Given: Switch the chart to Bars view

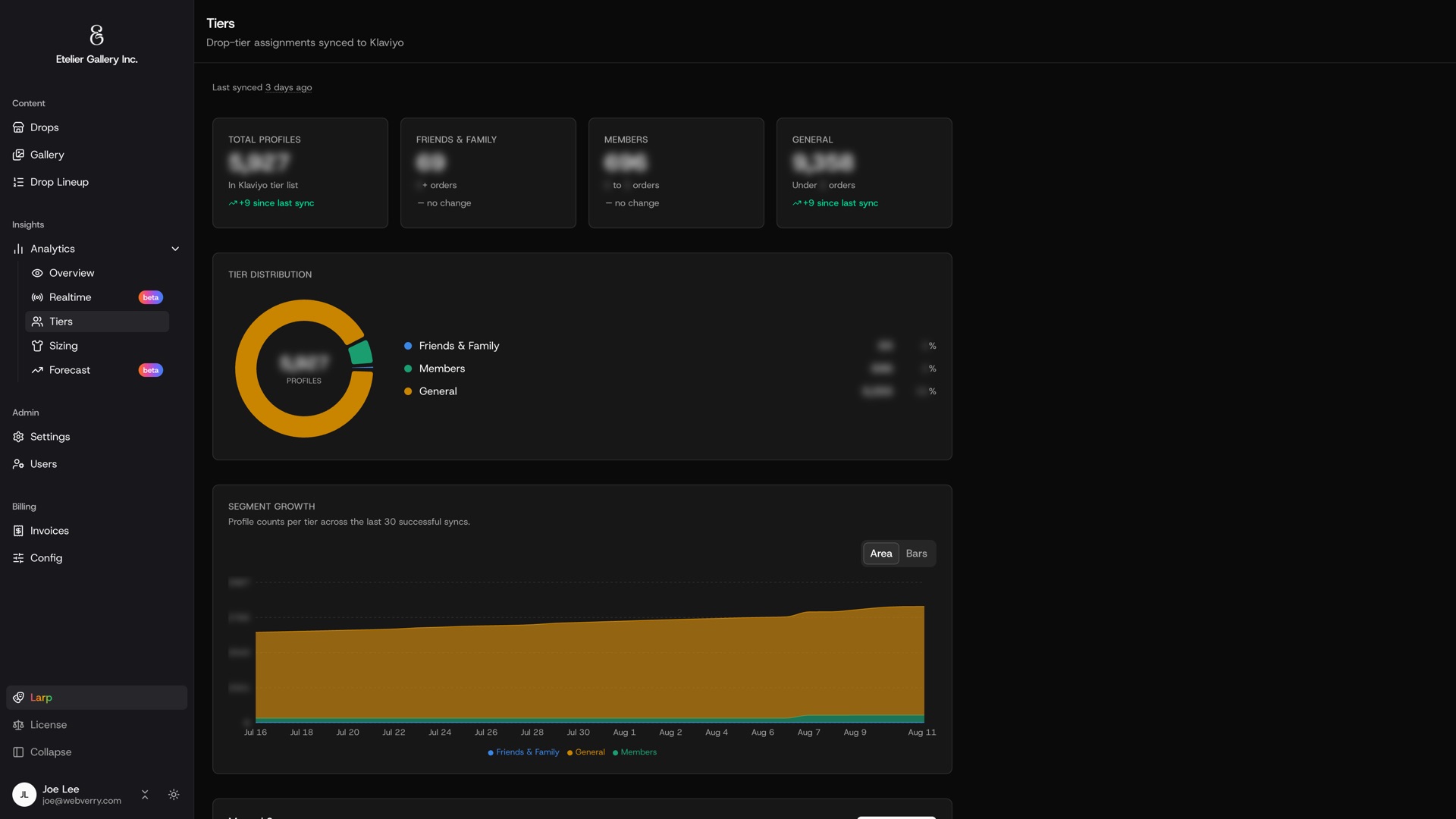Looking at the screenshot, I should click(916, 554).
